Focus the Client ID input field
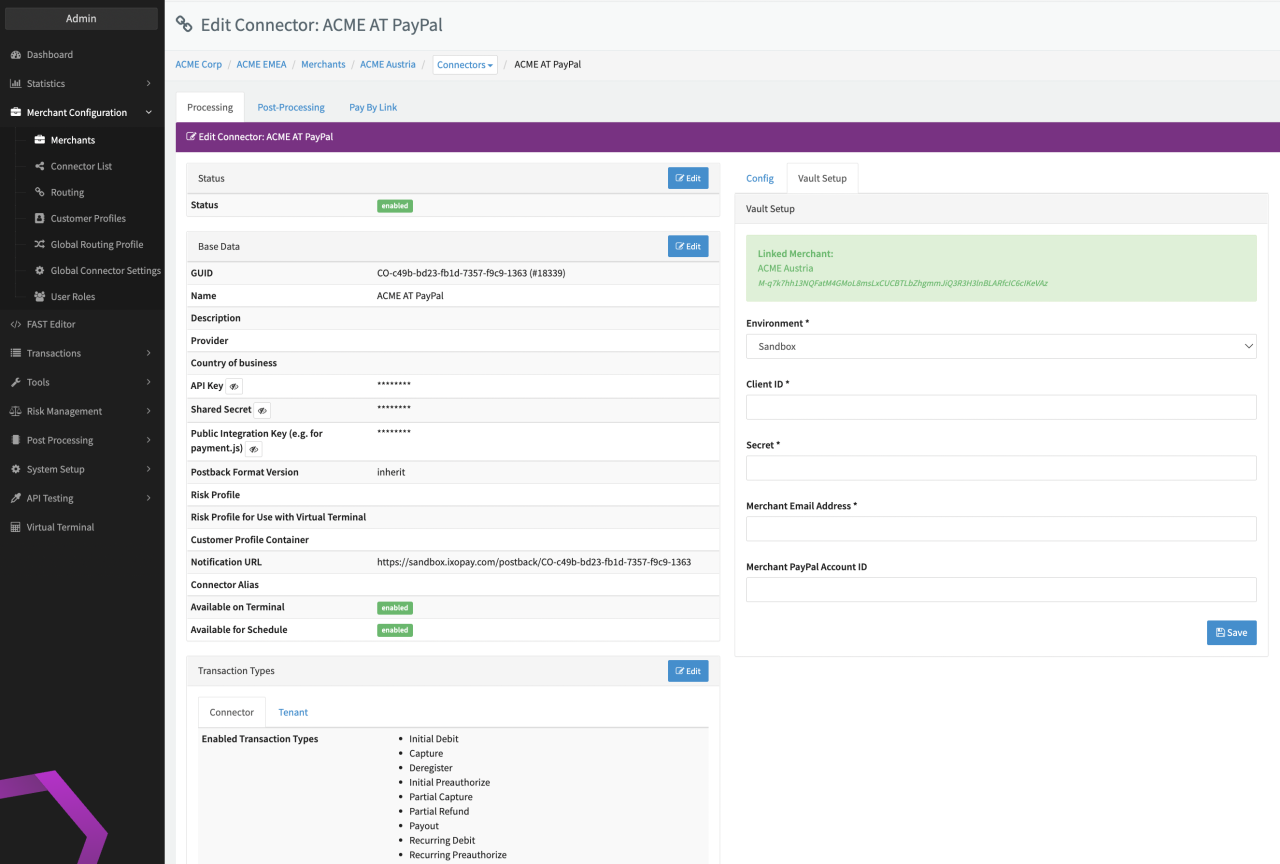The width and height of the screenshot is (1280, 864). tap(1000, 407)
